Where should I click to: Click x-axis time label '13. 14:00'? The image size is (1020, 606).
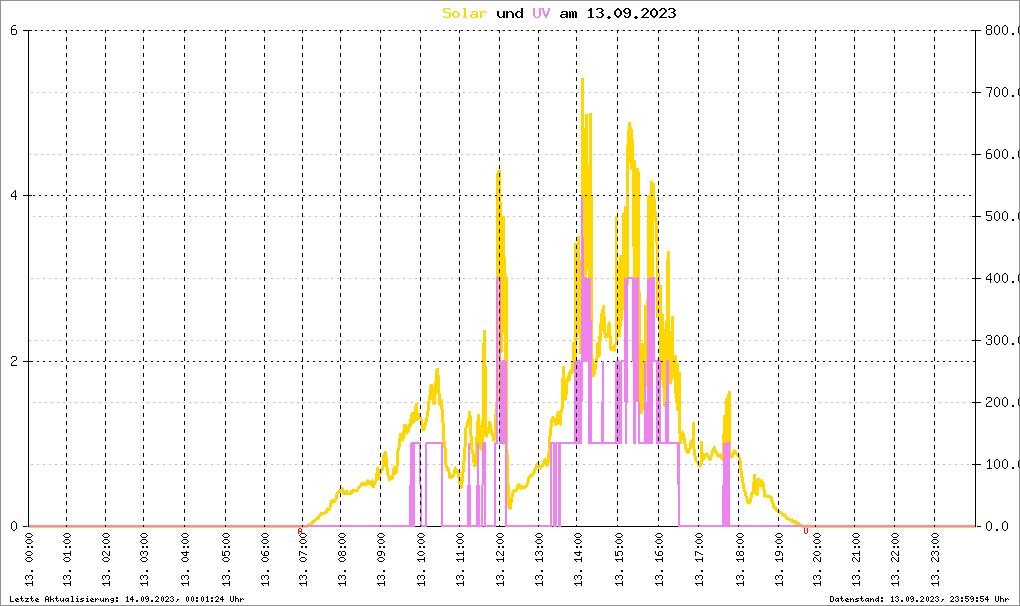[578, 559]
